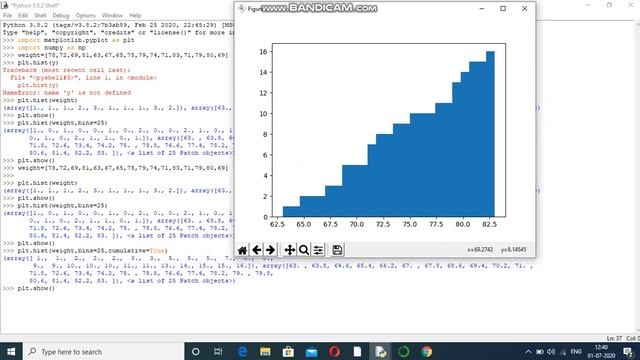The width and height of the screenshot is (640, 360).
Task: Open the Options menu
Action: click(85, 16)
